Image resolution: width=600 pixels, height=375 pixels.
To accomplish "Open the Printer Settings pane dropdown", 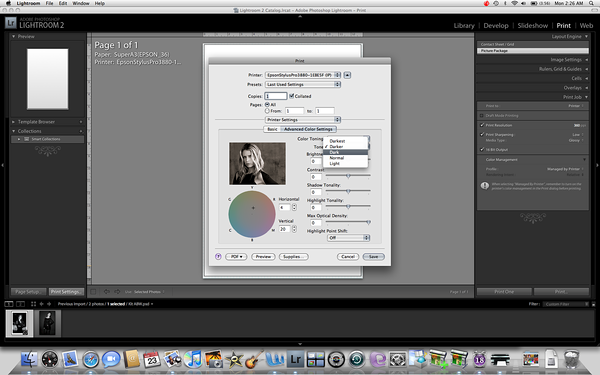I will click(303, 120).
